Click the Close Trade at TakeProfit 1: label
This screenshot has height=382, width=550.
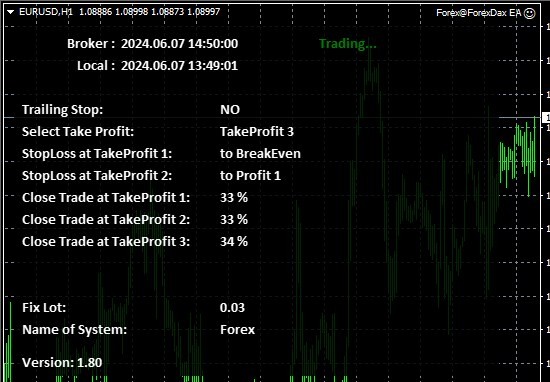pyautogui.click(x=106, y=197)
